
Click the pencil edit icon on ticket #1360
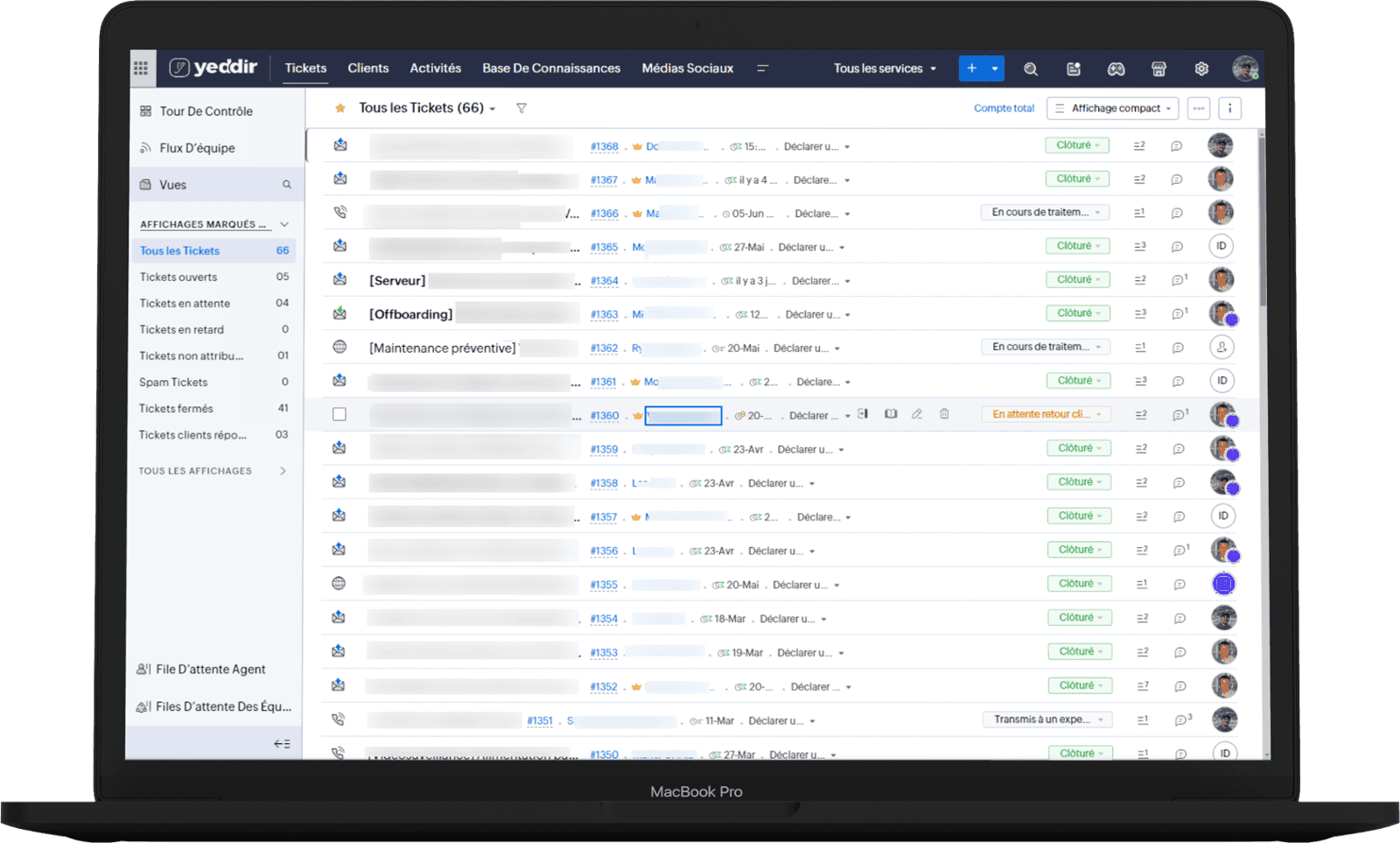pyautogui.click(x=917, y=414)
